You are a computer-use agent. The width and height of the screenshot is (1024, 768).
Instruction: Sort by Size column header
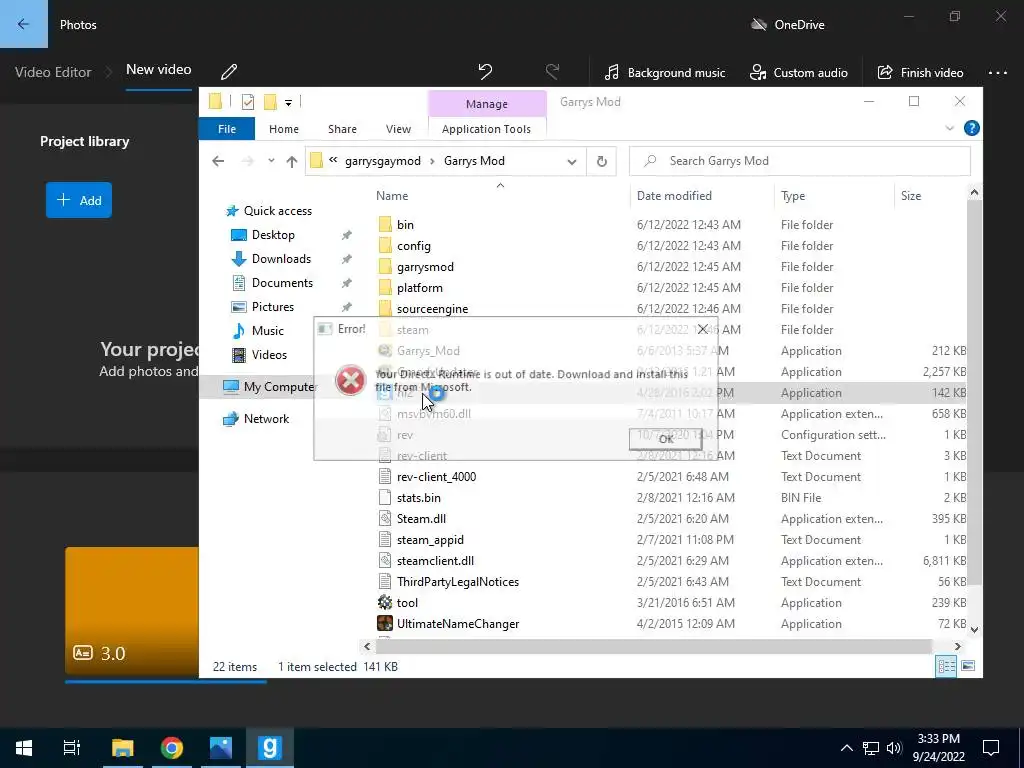pyautogui.click(x=910, y=196)
